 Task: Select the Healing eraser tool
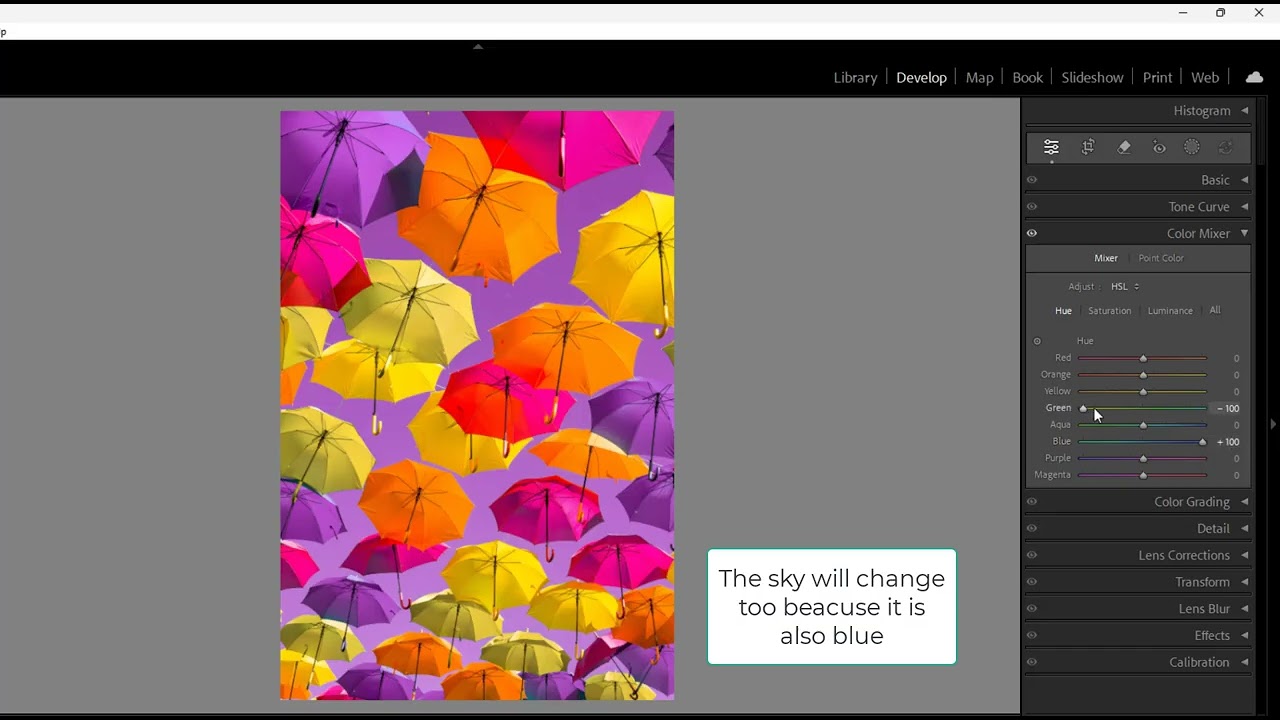coord(1124,147)
